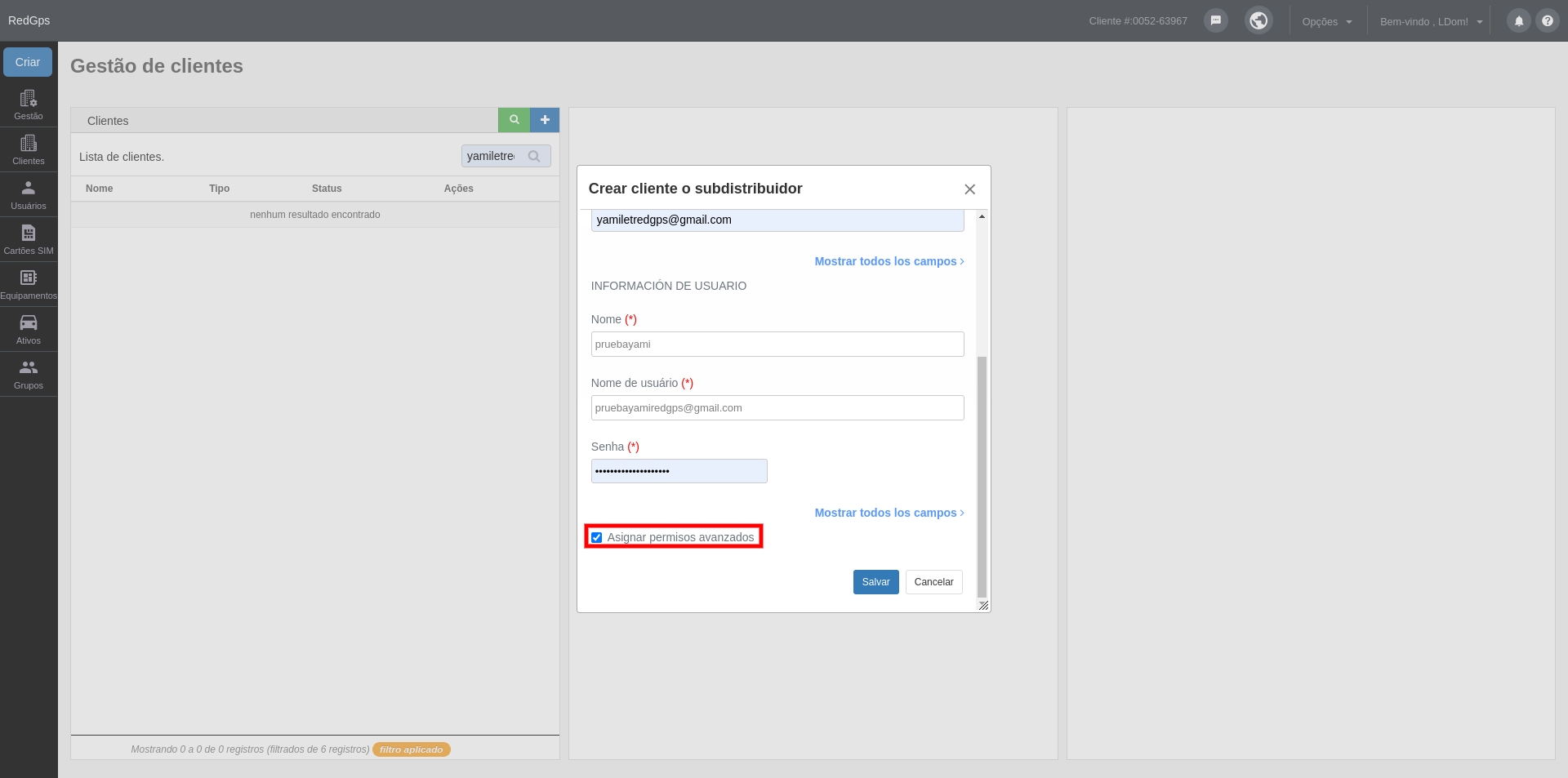Open the help question-mark icon
Screen dimensions: 1568x778
[x=1547, y=21]
